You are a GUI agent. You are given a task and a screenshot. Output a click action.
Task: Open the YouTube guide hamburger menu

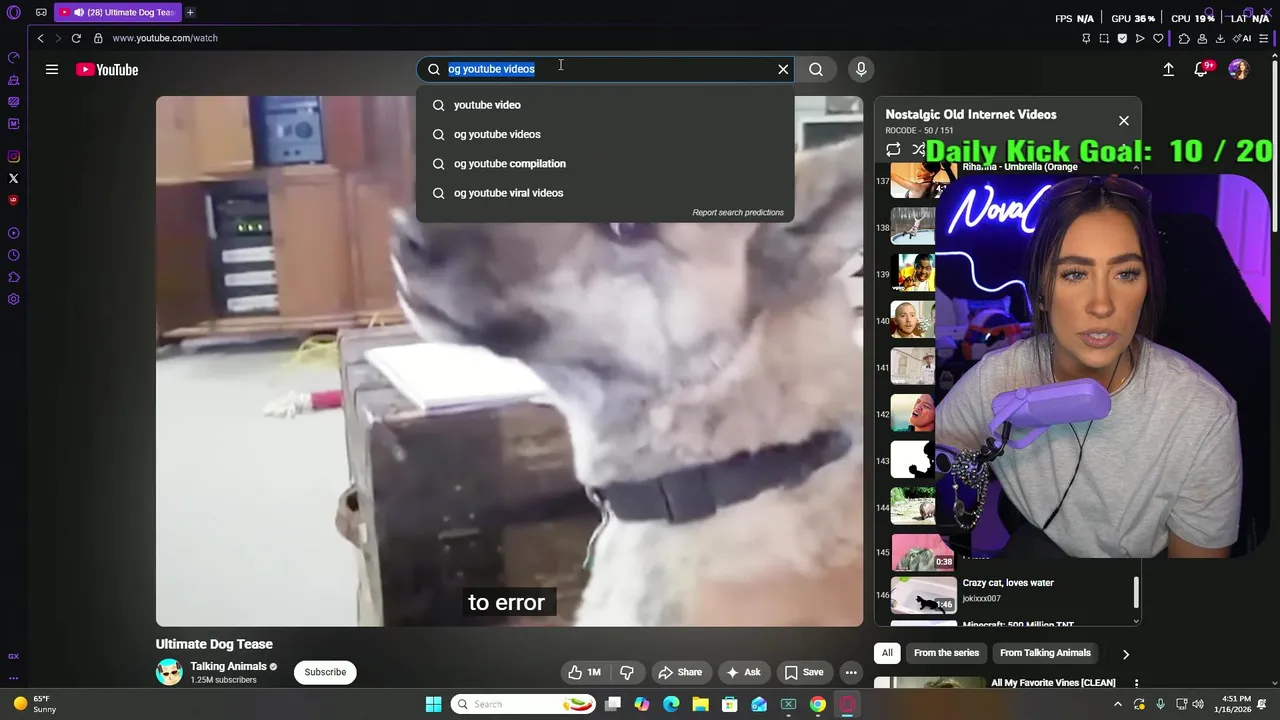(x=52, y=69)
